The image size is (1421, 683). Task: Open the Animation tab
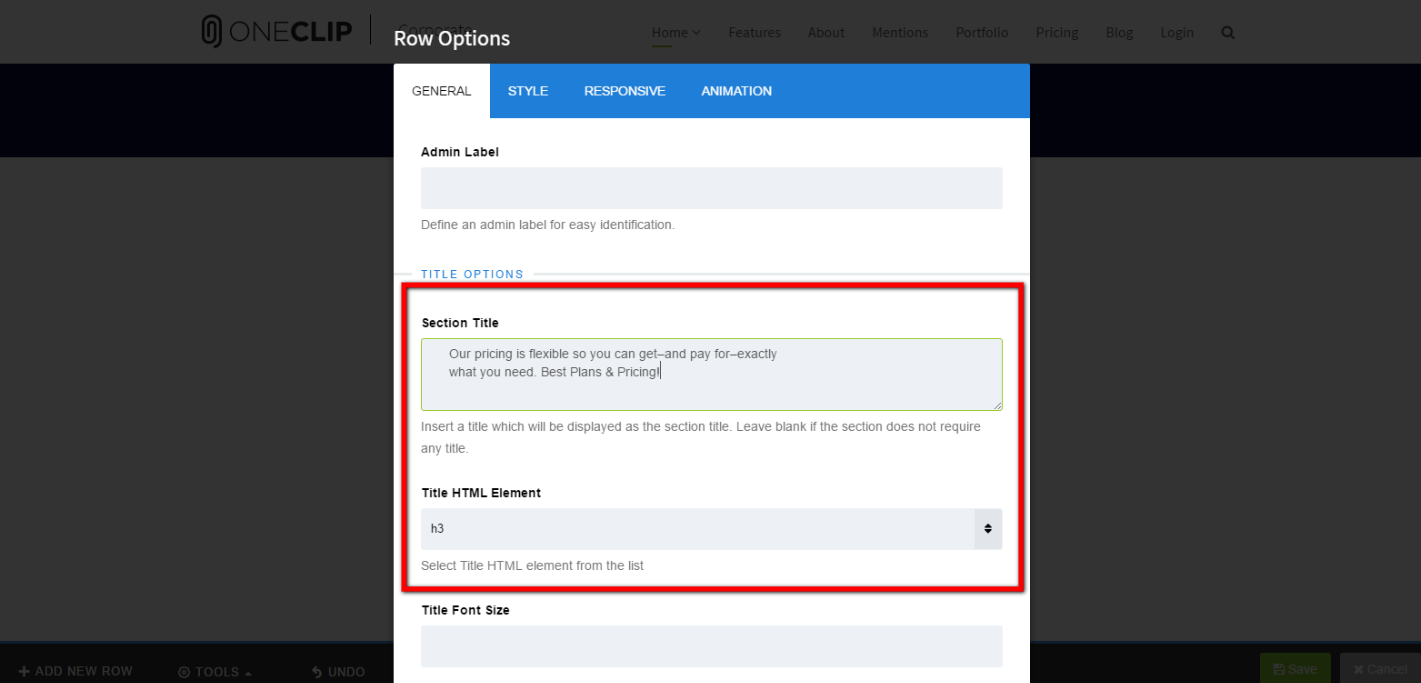click(736, 91)
